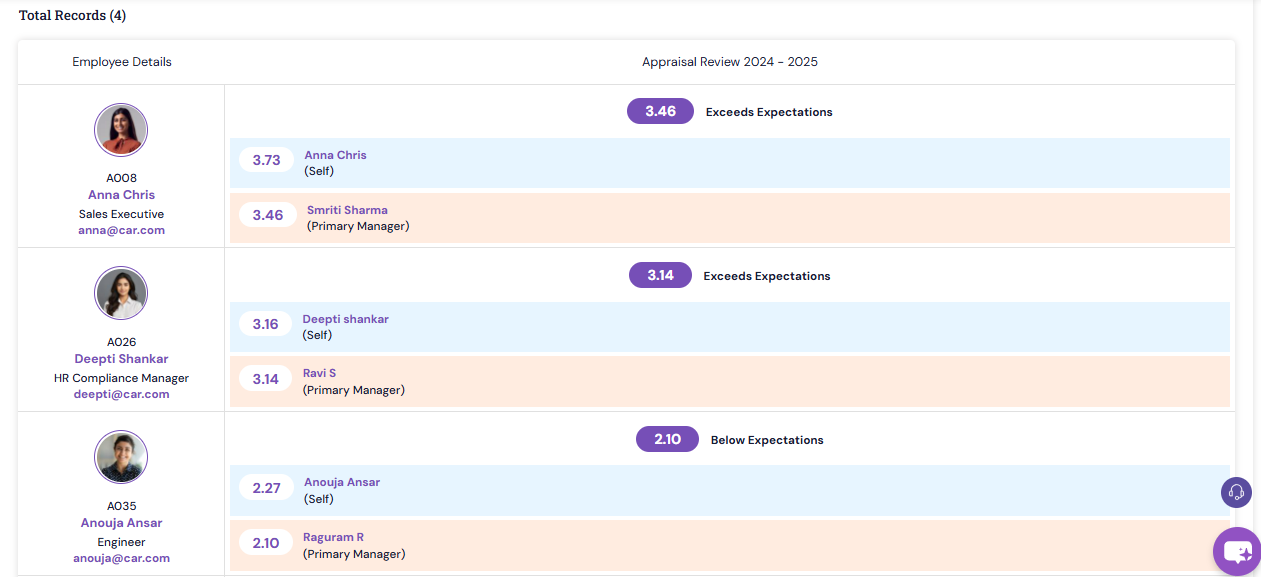
Task: Open Anna Chris employee name link
Action: [121, 195]
